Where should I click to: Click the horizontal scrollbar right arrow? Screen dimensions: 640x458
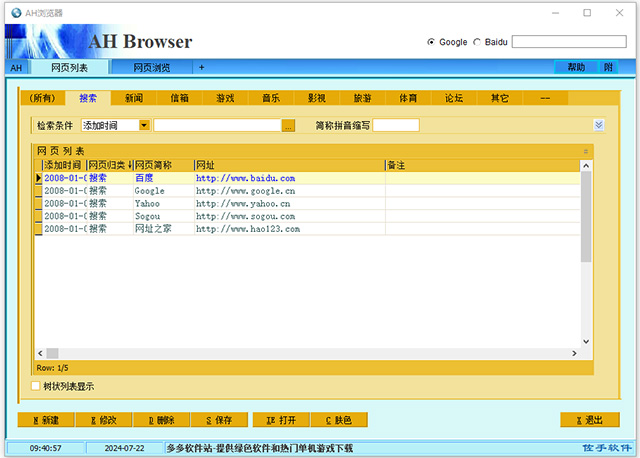(574, 353)
